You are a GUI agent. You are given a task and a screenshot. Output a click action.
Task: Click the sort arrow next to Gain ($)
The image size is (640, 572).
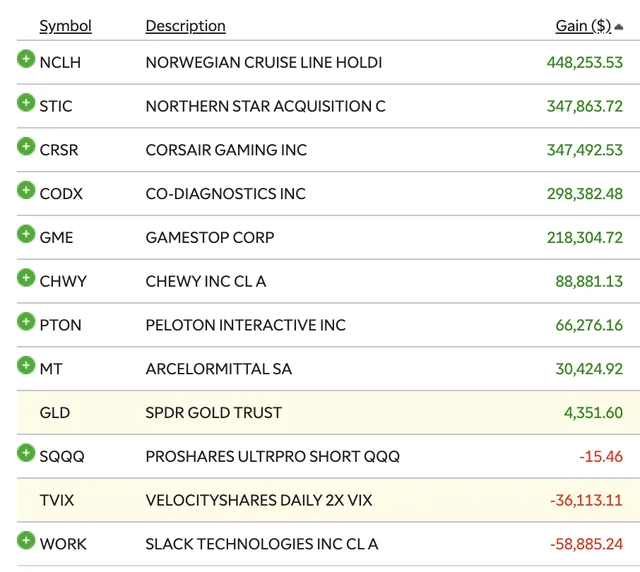pyautogui.click(x=619, y=27)
